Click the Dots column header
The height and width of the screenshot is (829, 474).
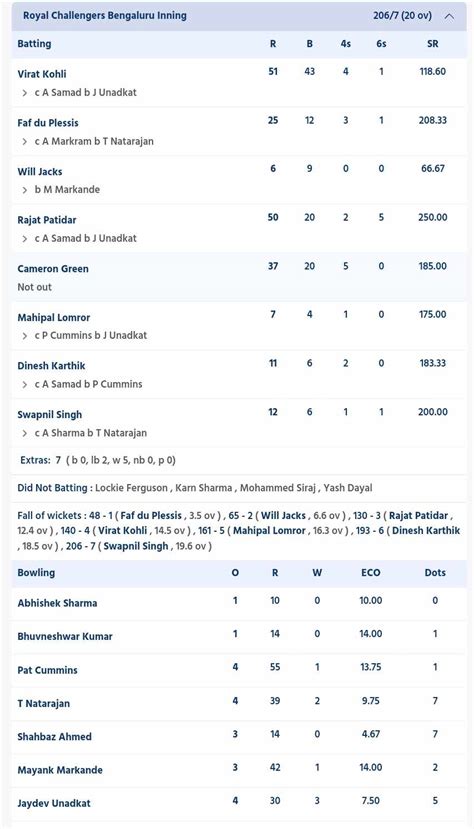435,573
